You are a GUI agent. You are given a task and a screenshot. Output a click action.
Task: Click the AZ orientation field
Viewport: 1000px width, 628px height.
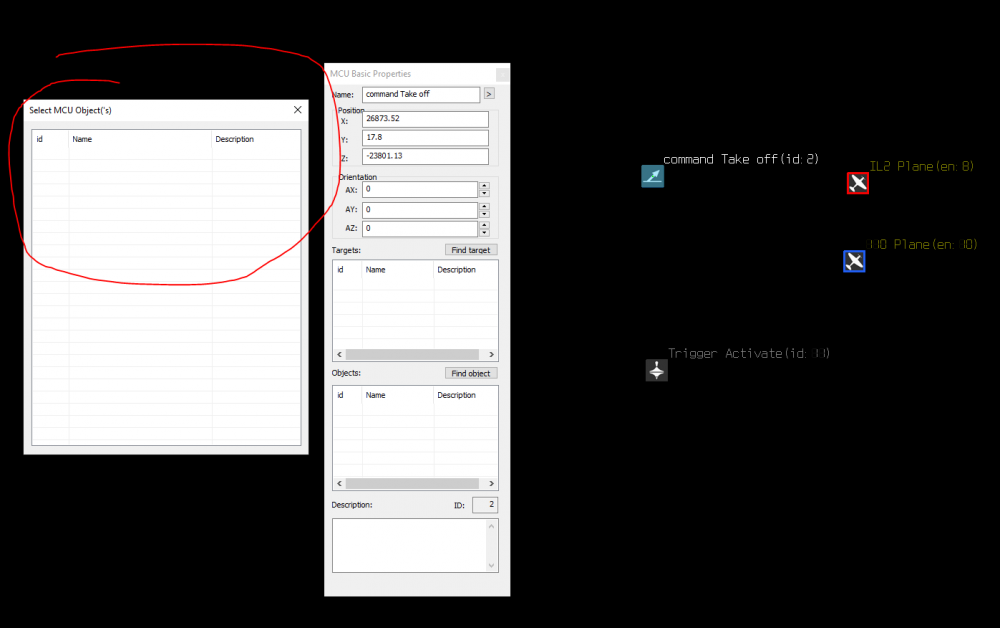pos(420,228)
